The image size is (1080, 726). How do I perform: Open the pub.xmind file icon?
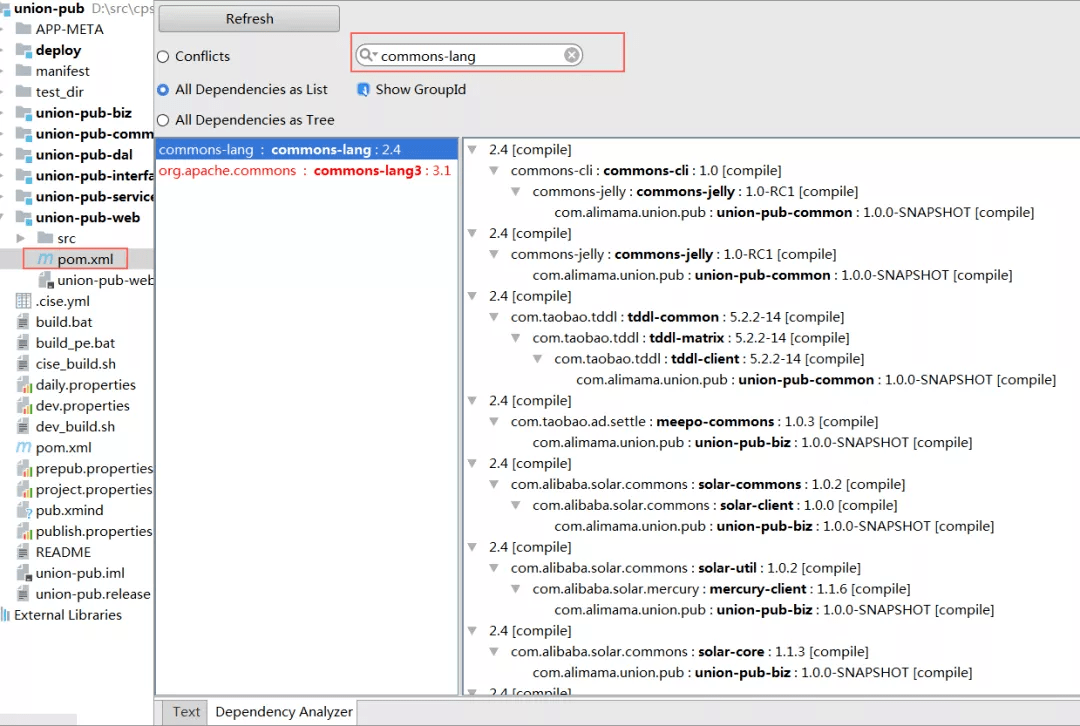(x=24, y=510)
